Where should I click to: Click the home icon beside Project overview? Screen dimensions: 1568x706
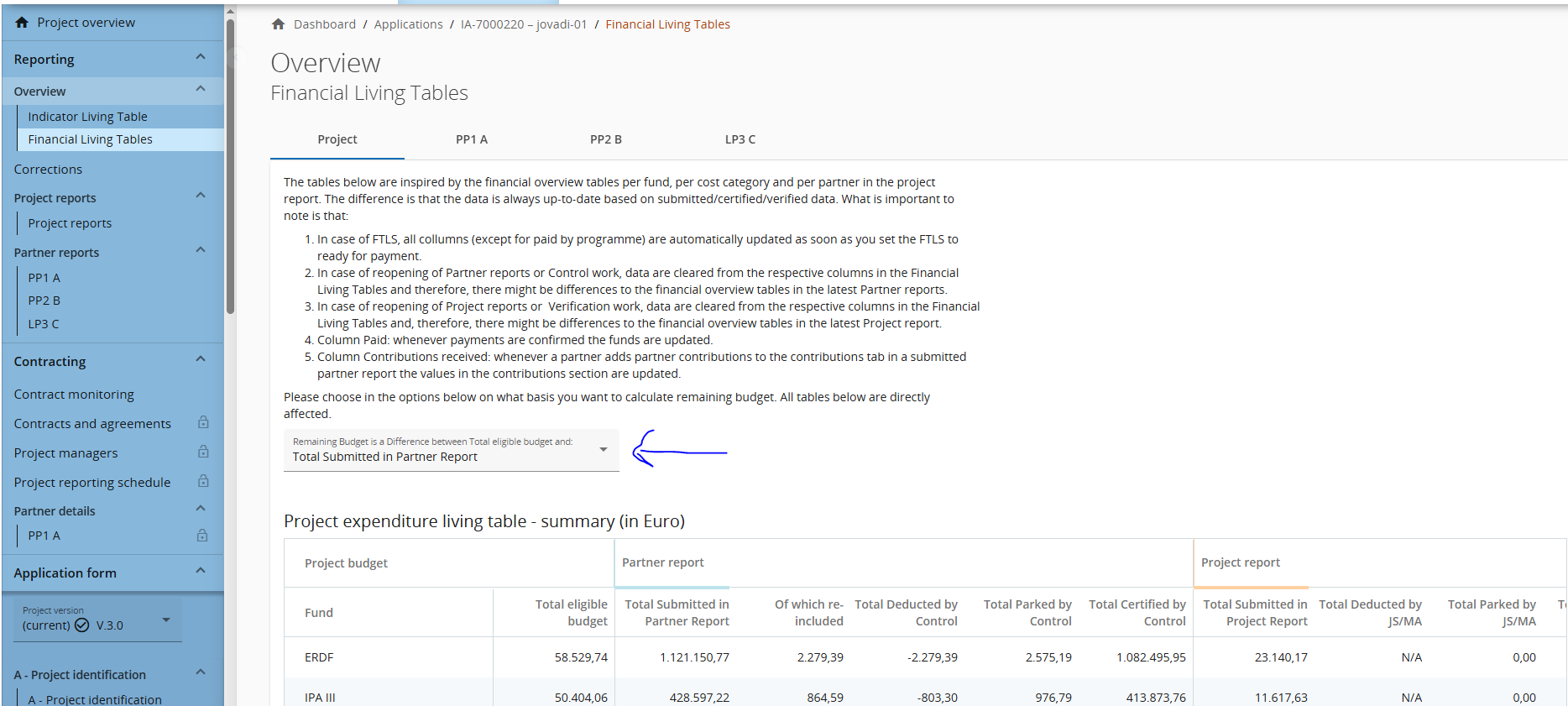pyautogui.click(x=22, y=23)
